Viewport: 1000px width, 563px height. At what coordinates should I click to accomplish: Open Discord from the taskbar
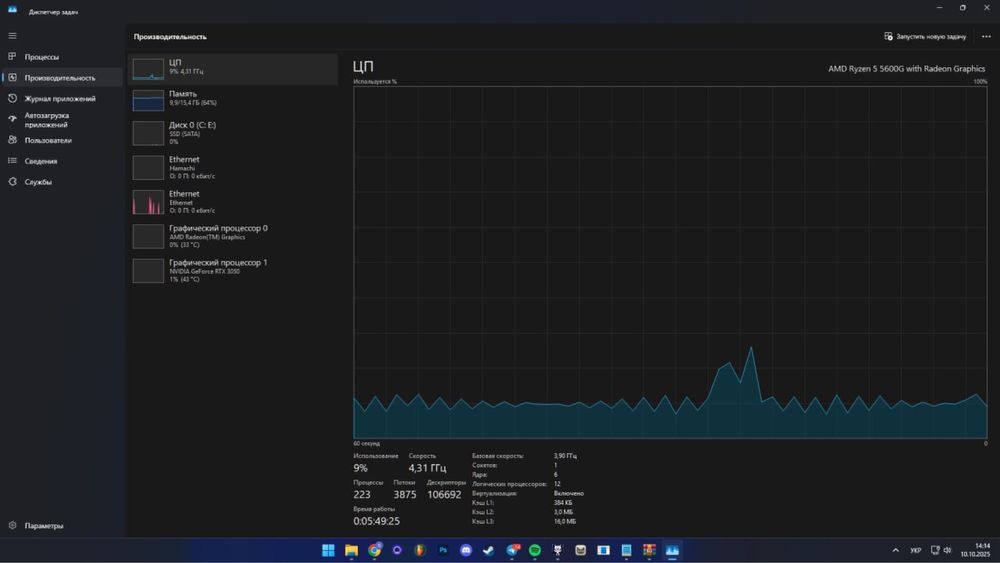coord(466,550)
